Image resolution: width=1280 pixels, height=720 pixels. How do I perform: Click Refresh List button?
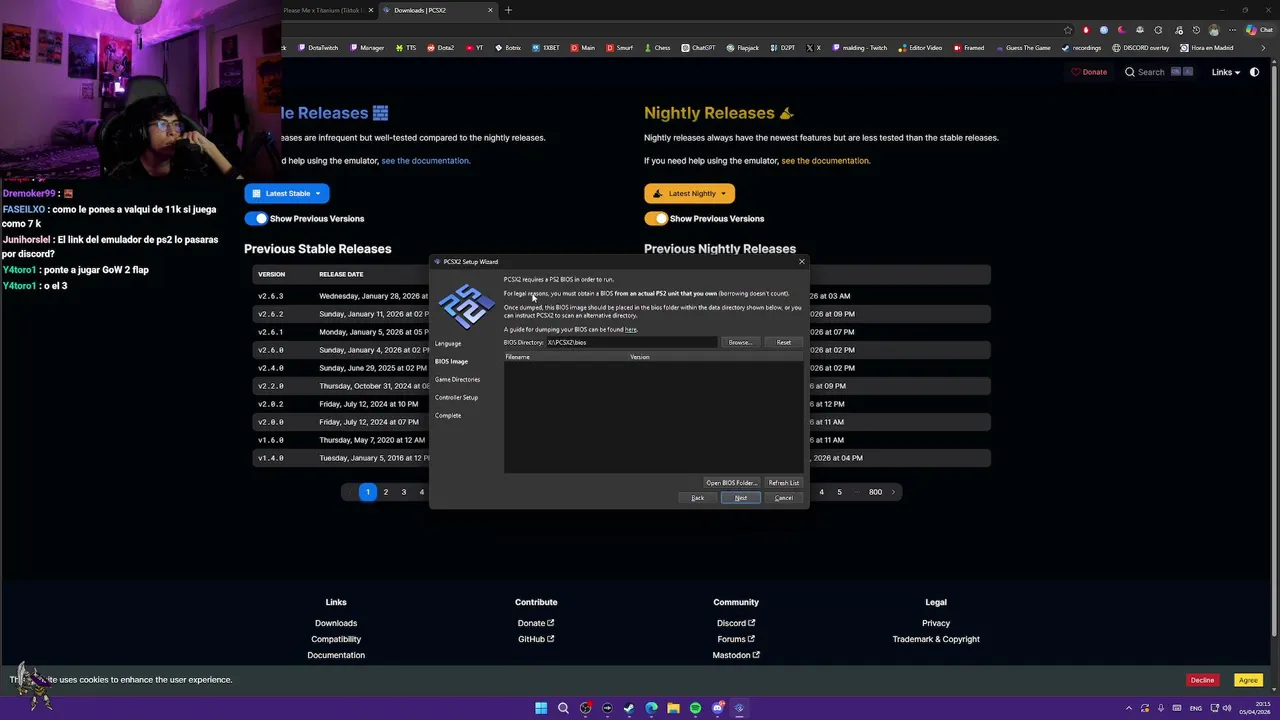click(783, 483)
